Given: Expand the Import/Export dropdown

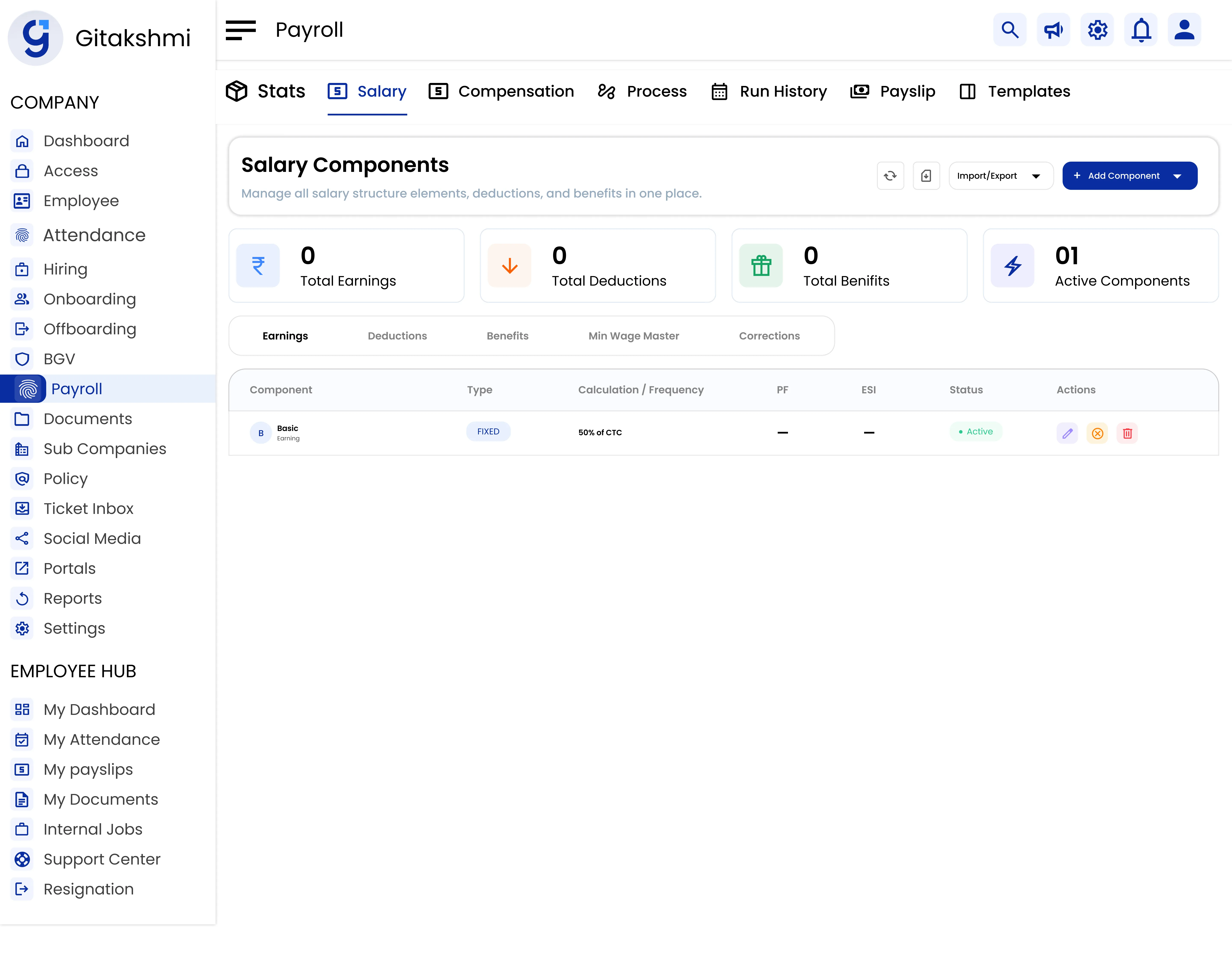Looking at the screenshot, I should click(x=1001, y=176).
